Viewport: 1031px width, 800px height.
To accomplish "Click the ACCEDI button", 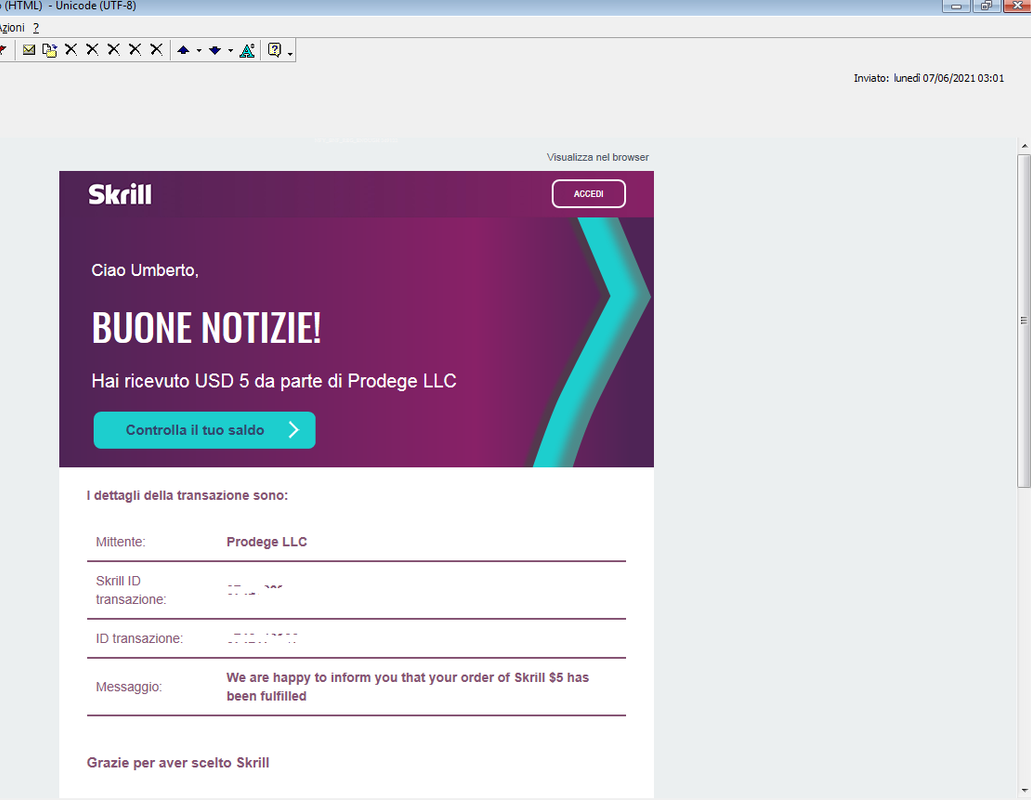I will [588, 194].
